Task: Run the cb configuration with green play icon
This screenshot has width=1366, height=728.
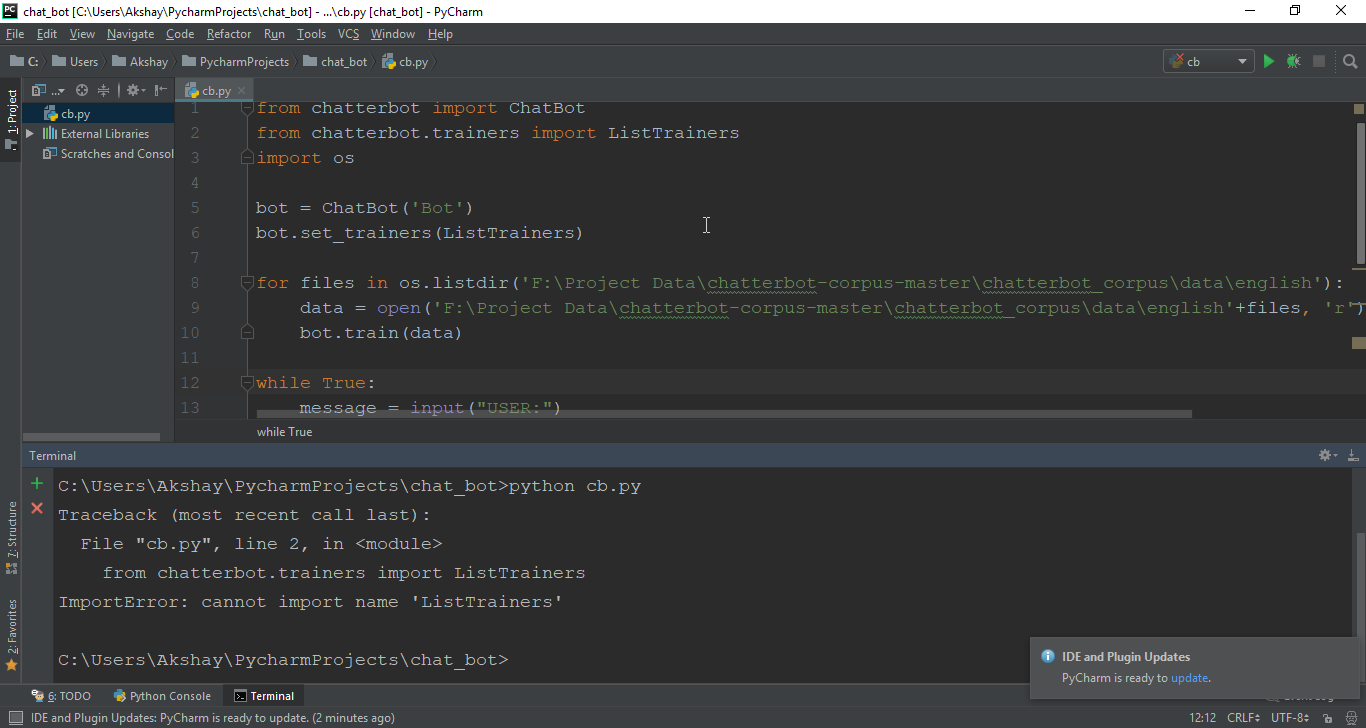Action: [x=1268, y=60]
